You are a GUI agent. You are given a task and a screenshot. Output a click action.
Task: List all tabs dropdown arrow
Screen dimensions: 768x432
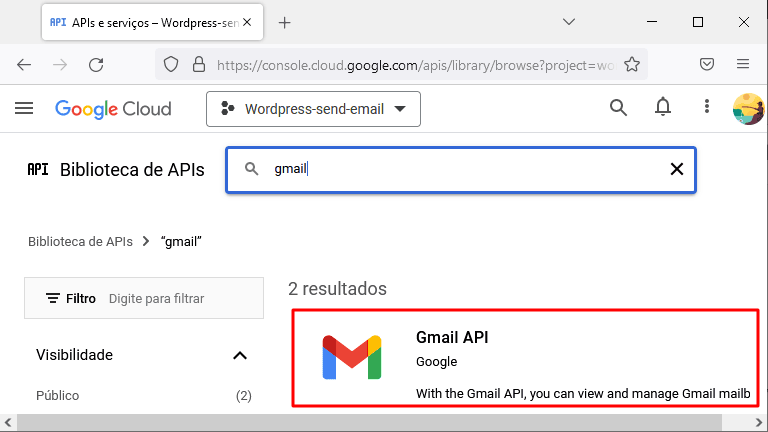pos(569,22)
